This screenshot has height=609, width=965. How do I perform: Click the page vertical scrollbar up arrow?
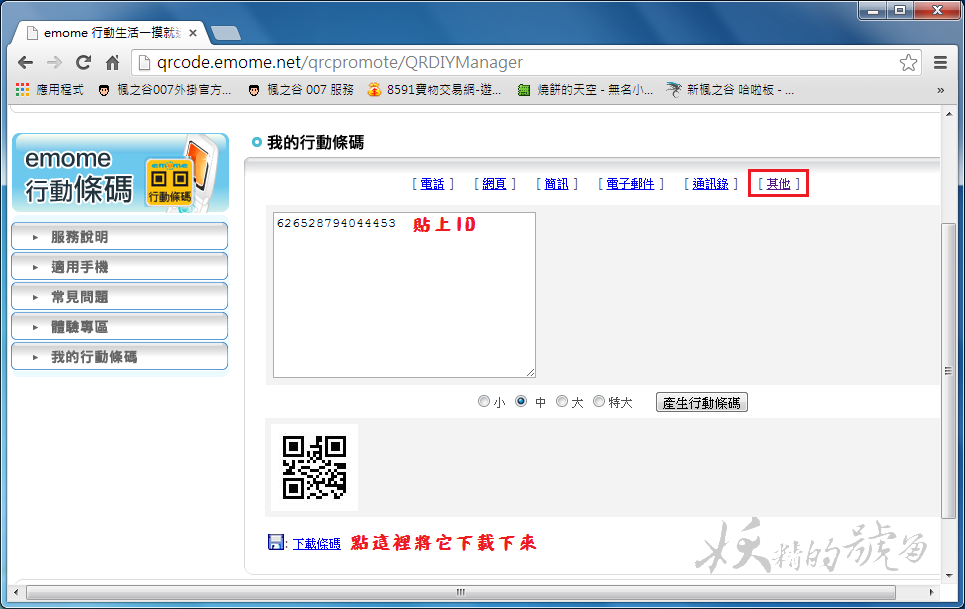pos(949,114)
